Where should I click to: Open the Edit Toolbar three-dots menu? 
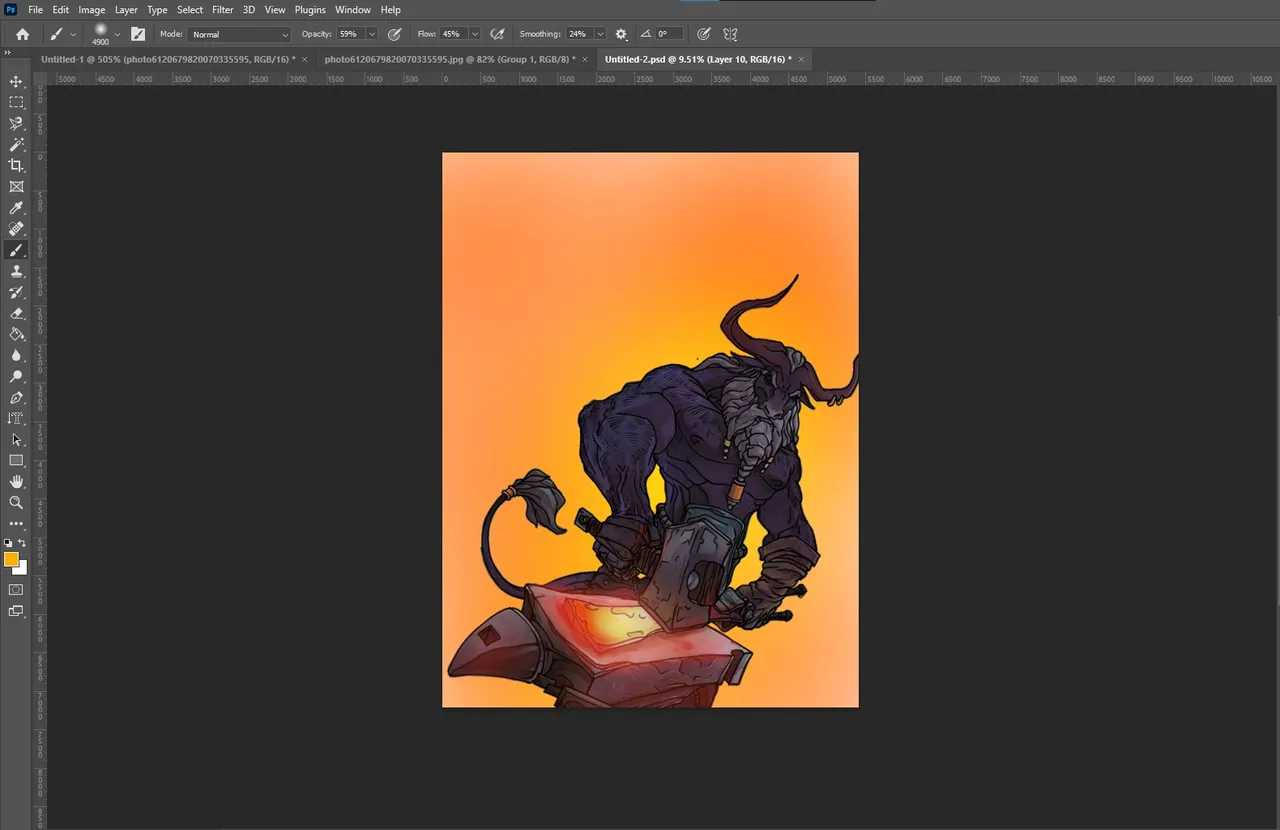coord(16,524)
